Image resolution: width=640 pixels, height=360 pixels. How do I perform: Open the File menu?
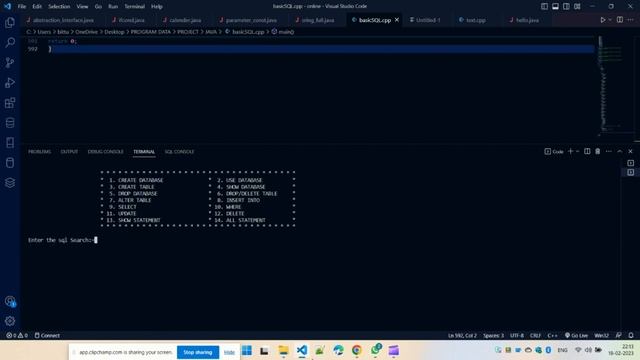click(22, 6)
